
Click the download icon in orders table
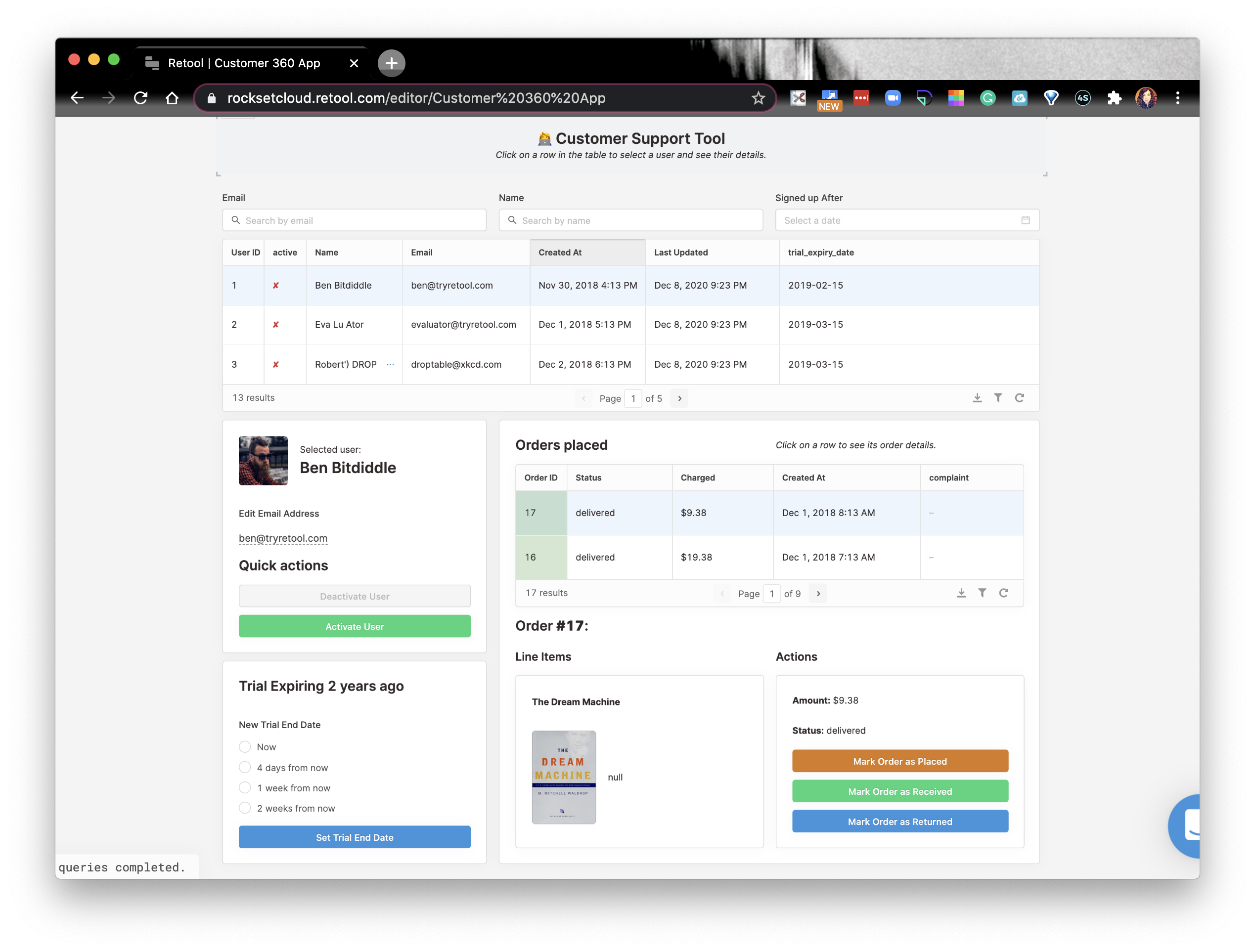point(961,593)
